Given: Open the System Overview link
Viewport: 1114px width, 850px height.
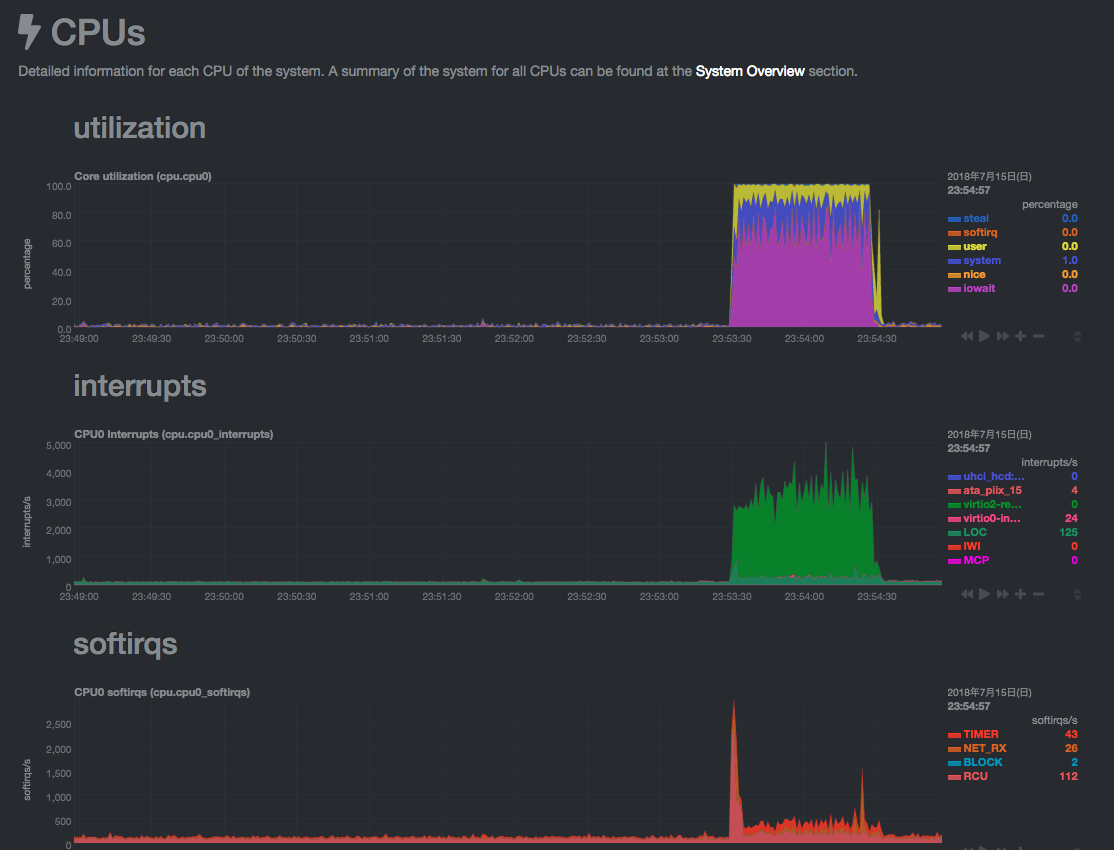Looking at the screenshot, I should [749, 72].
